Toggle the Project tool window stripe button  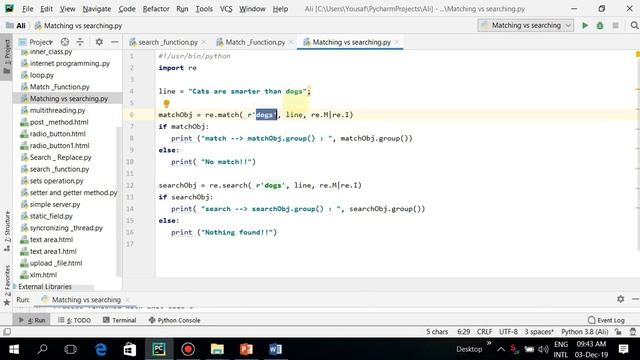point(7,56)
